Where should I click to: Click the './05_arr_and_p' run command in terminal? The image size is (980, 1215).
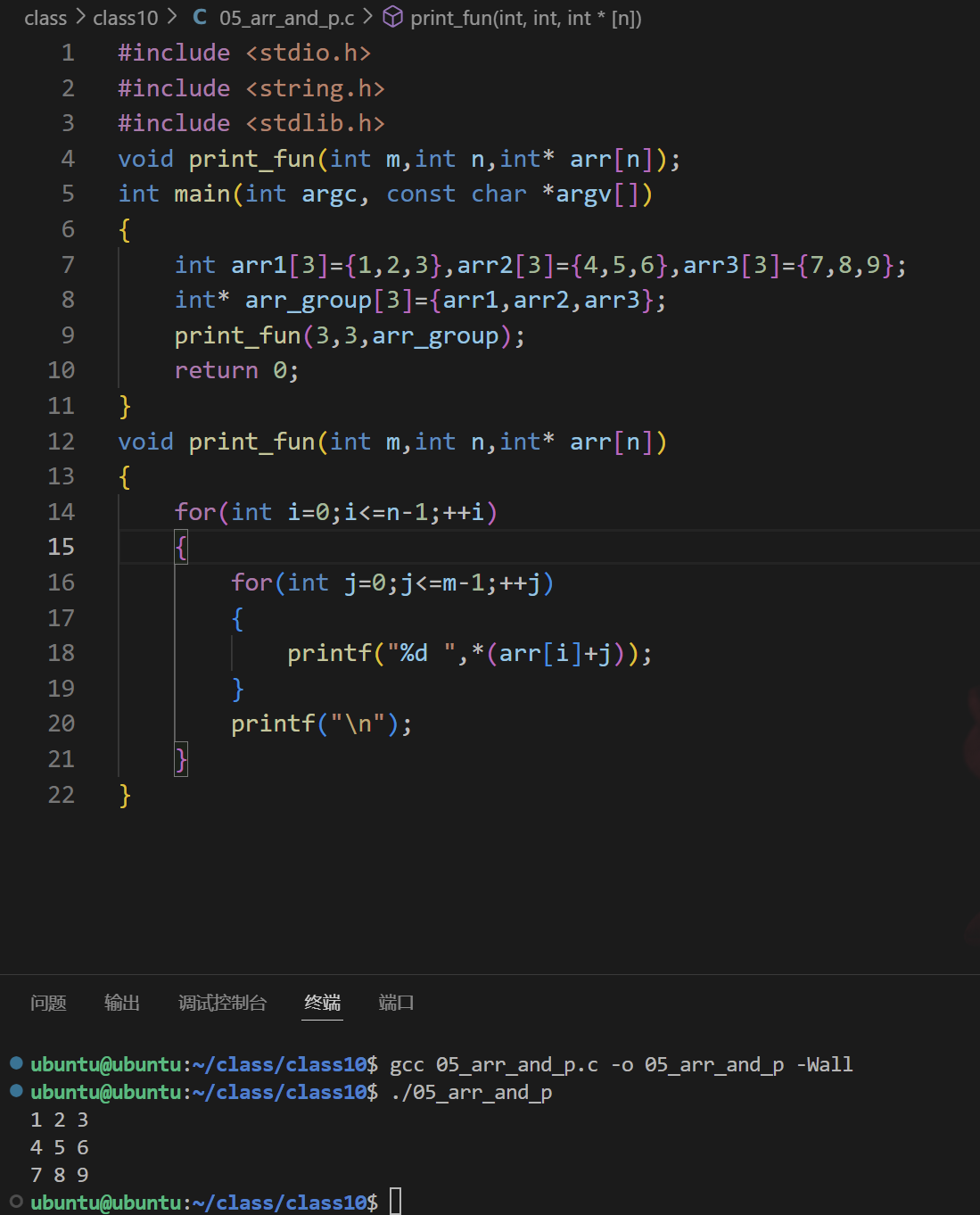[472, 1092]
